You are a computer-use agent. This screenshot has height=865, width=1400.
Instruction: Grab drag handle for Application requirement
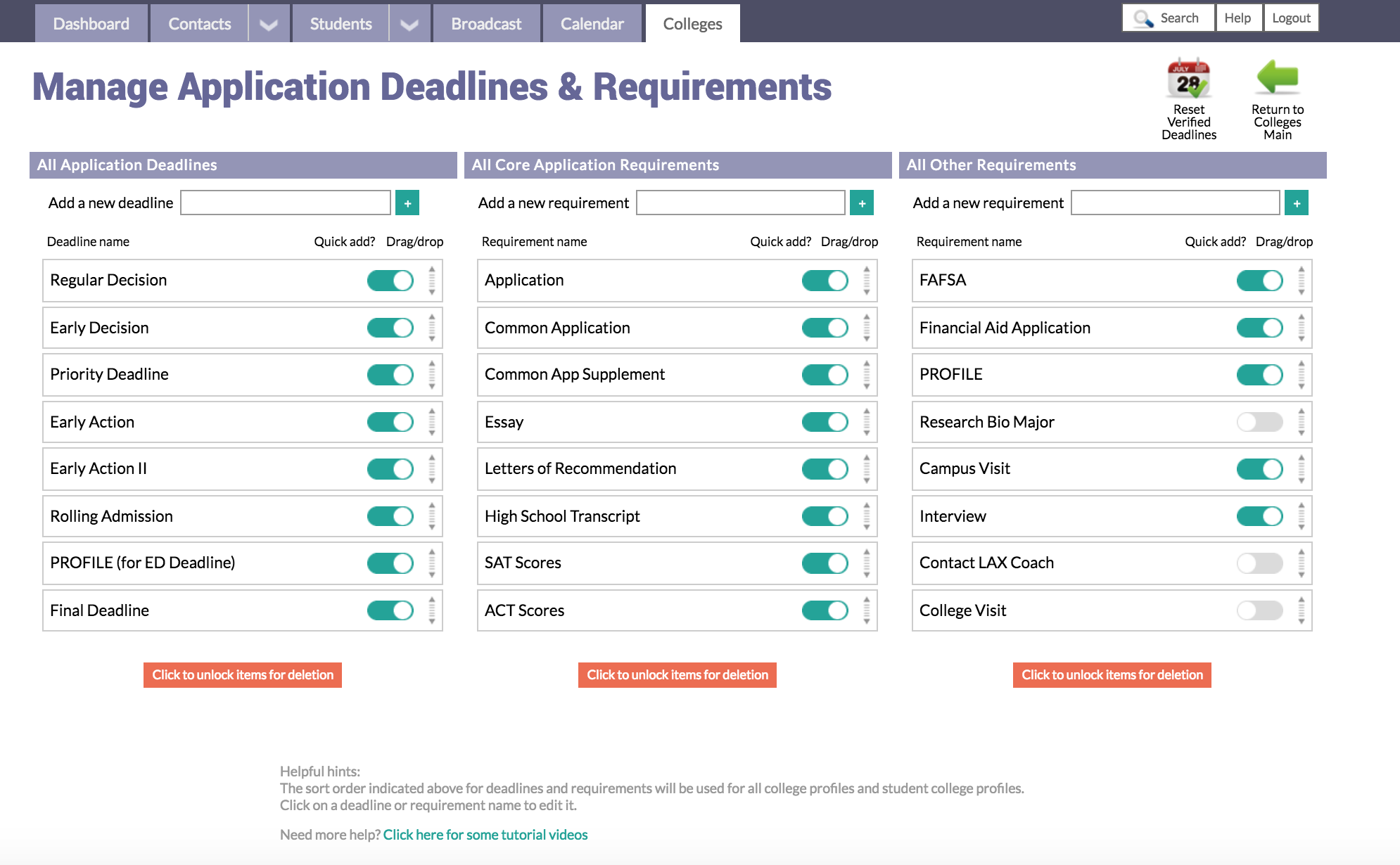coord(867,281)
